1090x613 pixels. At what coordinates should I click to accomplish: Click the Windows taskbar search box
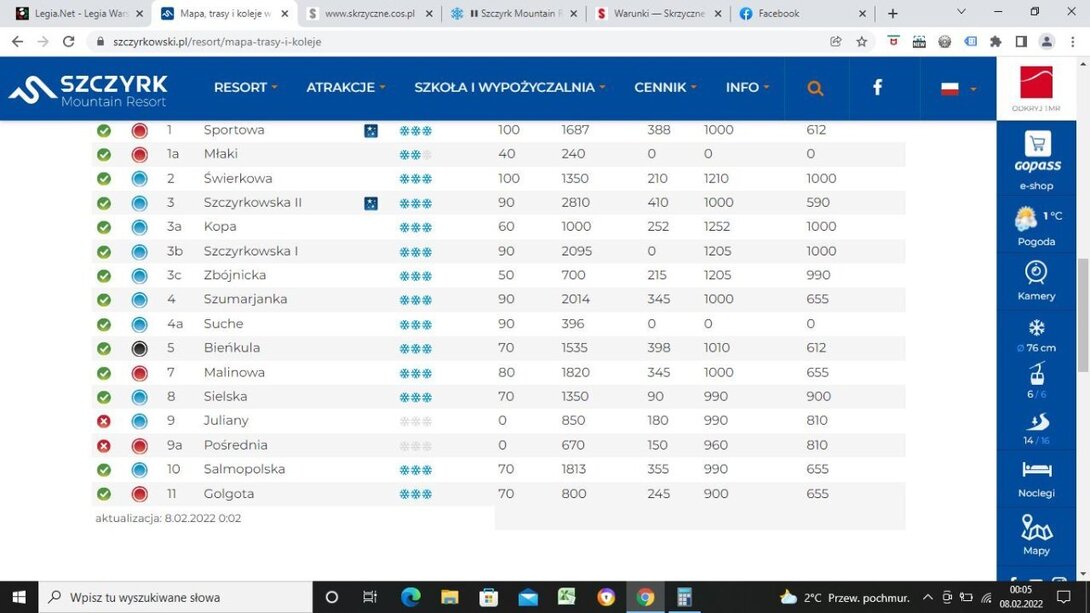[x=175, y=597]
